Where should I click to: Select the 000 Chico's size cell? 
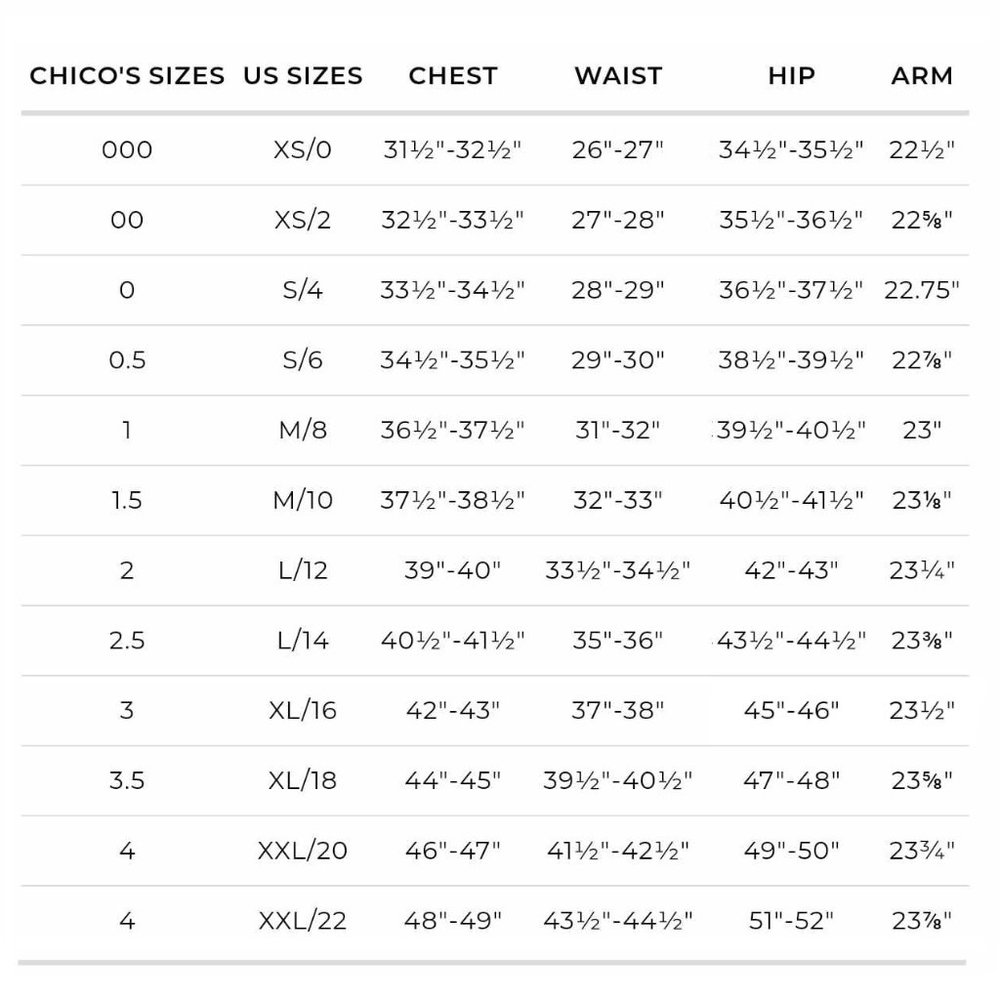[127, 150]
